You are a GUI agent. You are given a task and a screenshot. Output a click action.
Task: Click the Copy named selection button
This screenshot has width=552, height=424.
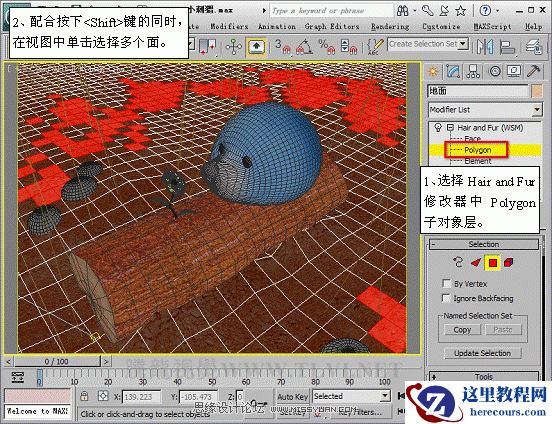(462, 330)
